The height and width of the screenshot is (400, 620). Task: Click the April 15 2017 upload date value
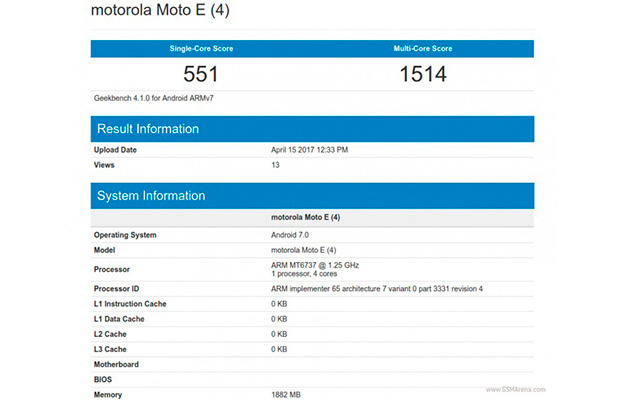(309, 150)
